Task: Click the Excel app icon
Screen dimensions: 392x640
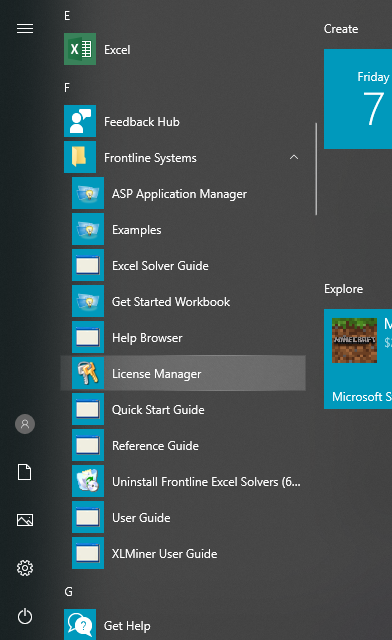Action: point(80,49)
